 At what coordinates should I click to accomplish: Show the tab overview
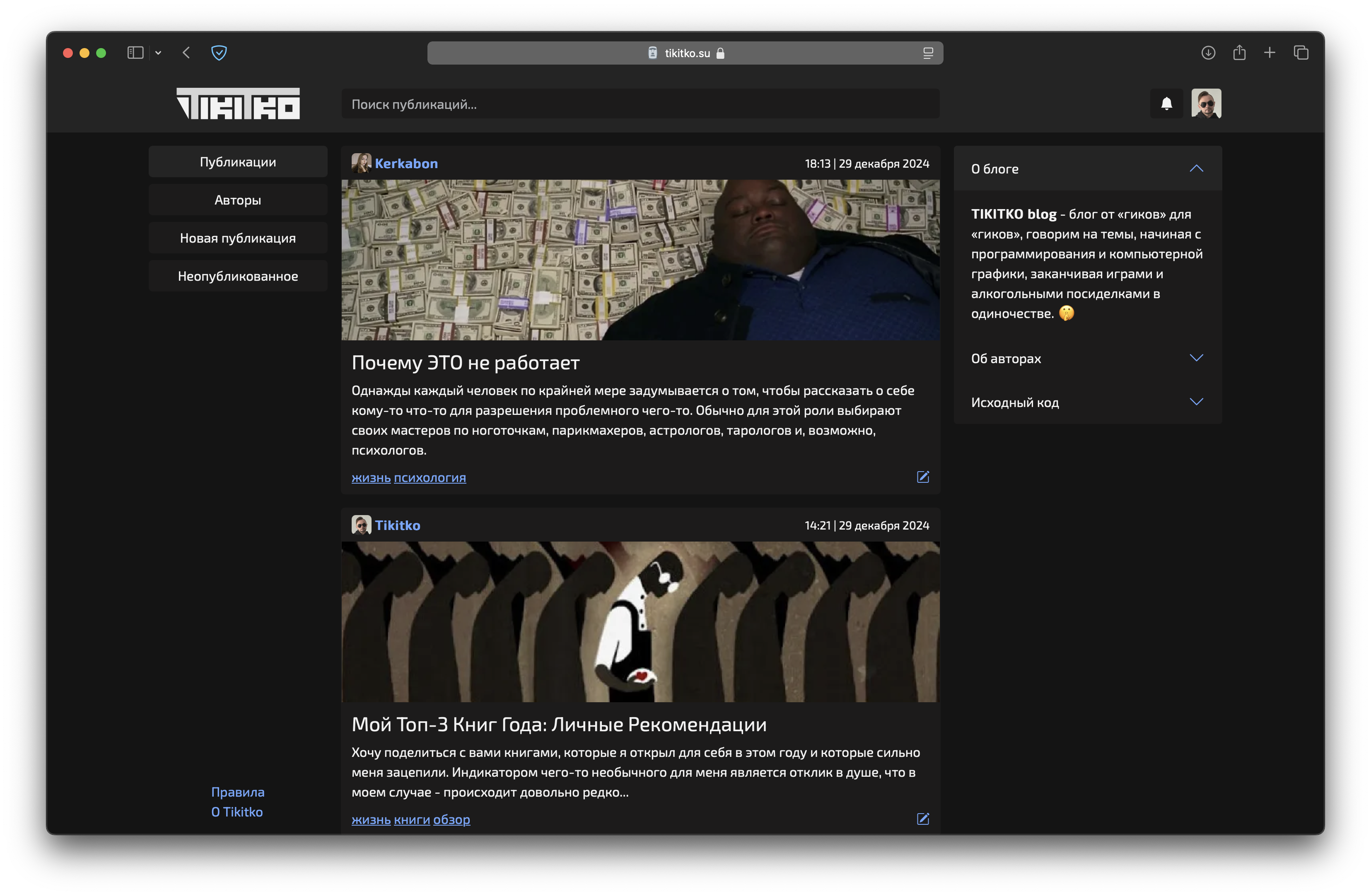click(x=1301, y=53)
